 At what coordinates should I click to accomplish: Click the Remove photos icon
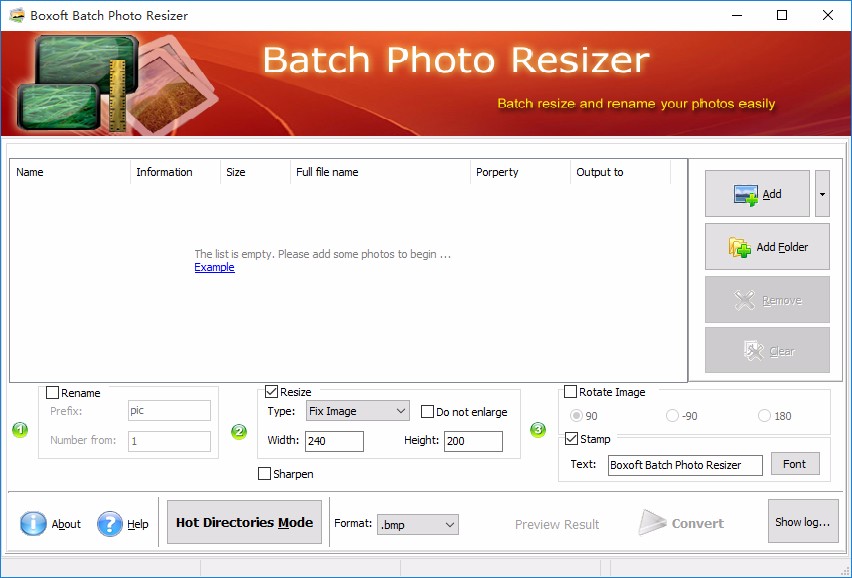(745, 299)
